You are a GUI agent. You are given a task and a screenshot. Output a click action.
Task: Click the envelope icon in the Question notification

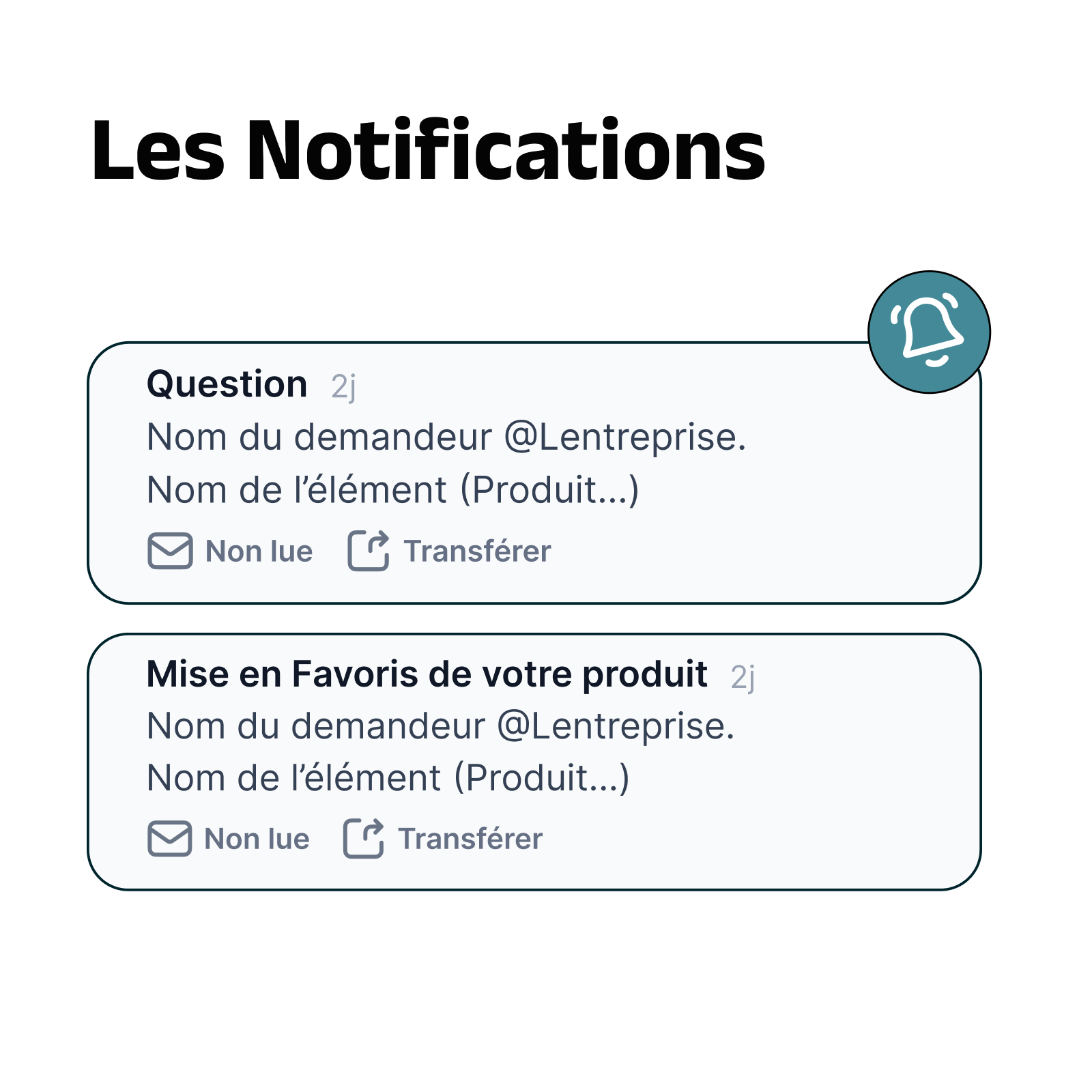[x=170, y=550]
